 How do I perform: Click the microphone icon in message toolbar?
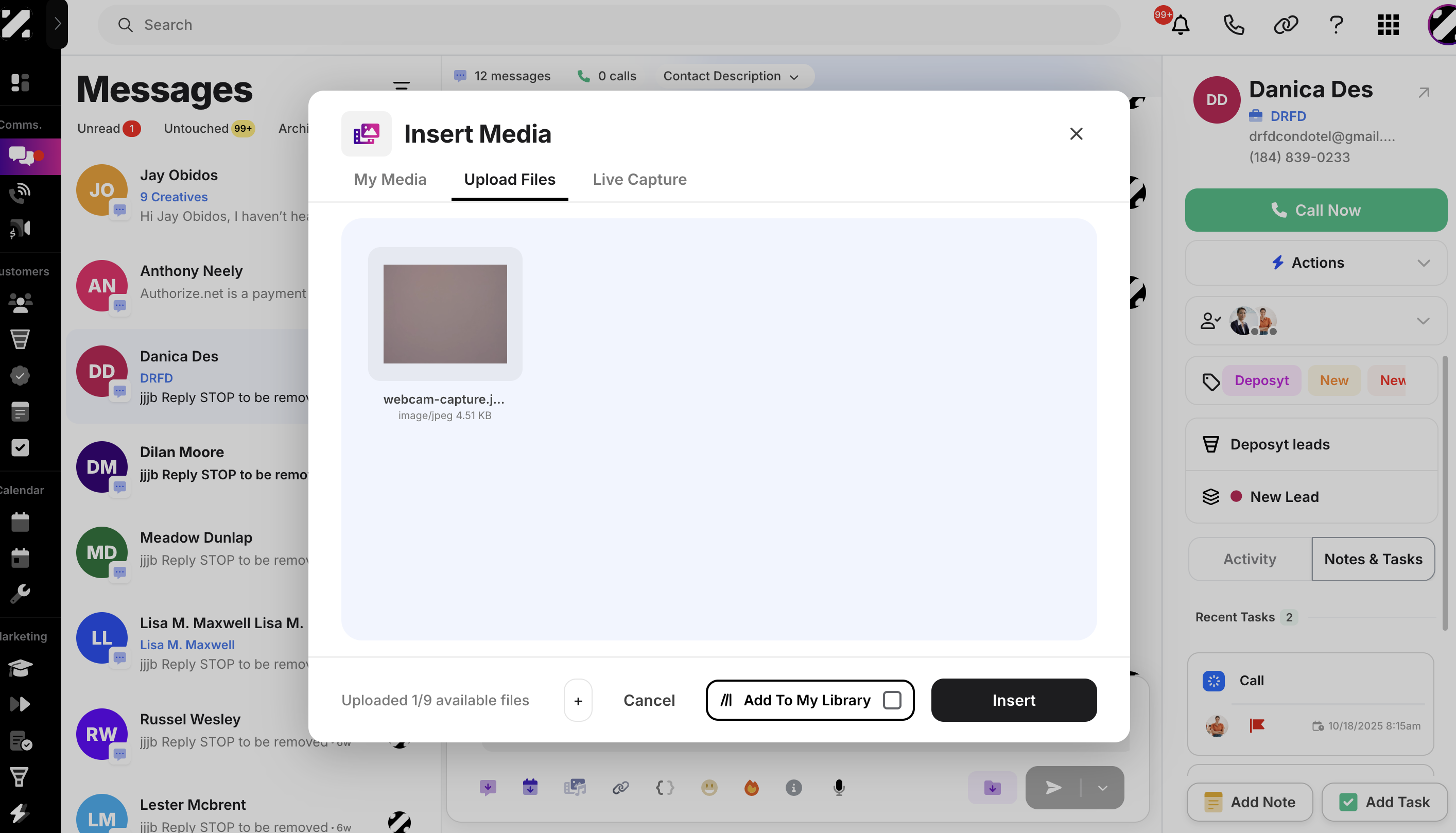(839, 788)
